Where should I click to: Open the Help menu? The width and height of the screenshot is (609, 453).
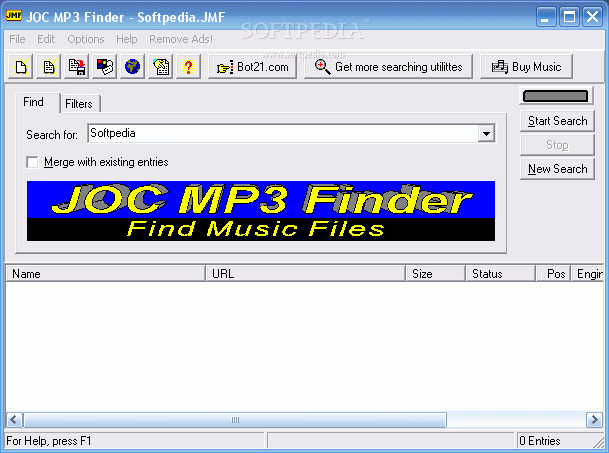127,39
